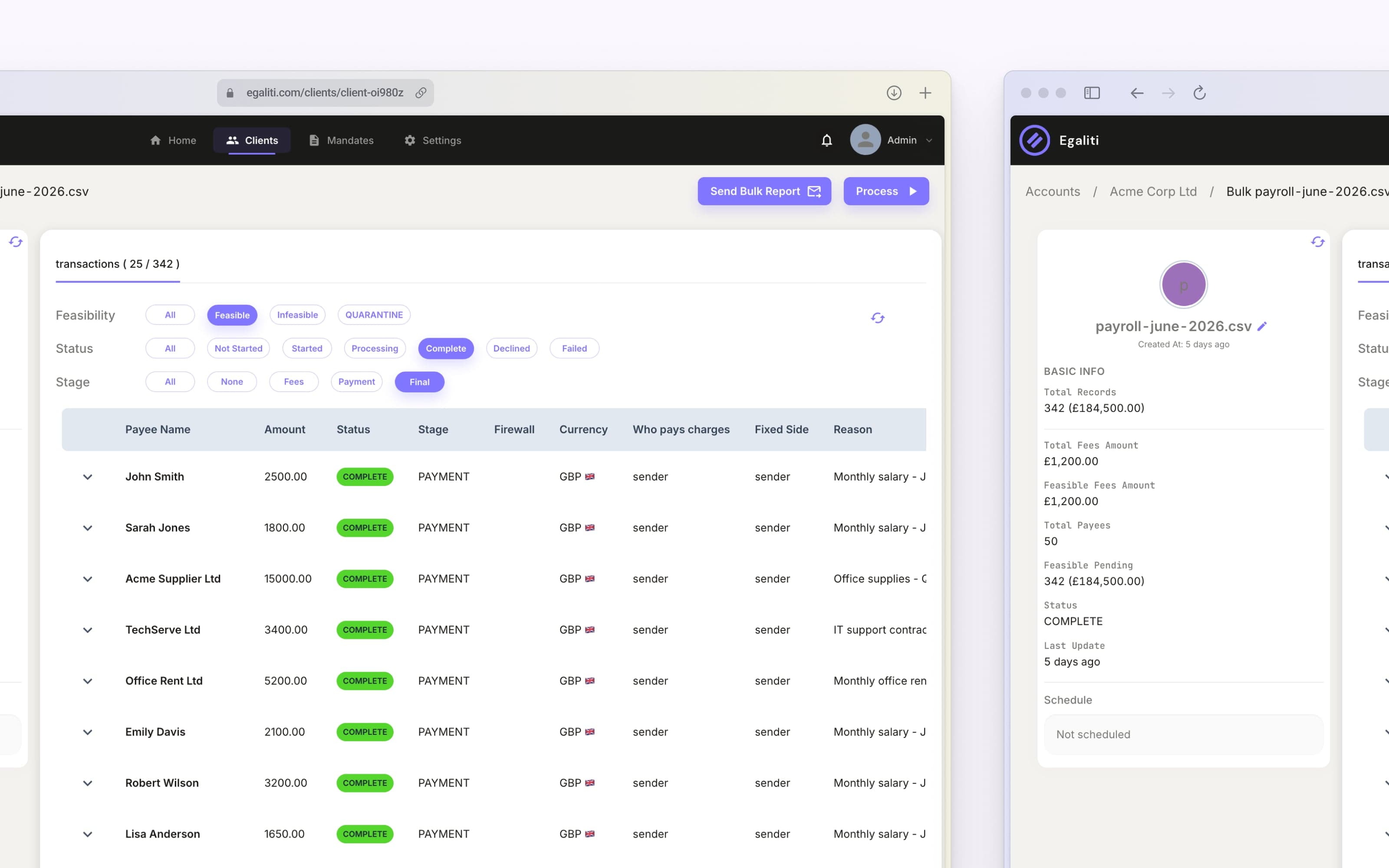1389x868 pixels.
Task: Filter status by Failed
Action: click(575, 349)
